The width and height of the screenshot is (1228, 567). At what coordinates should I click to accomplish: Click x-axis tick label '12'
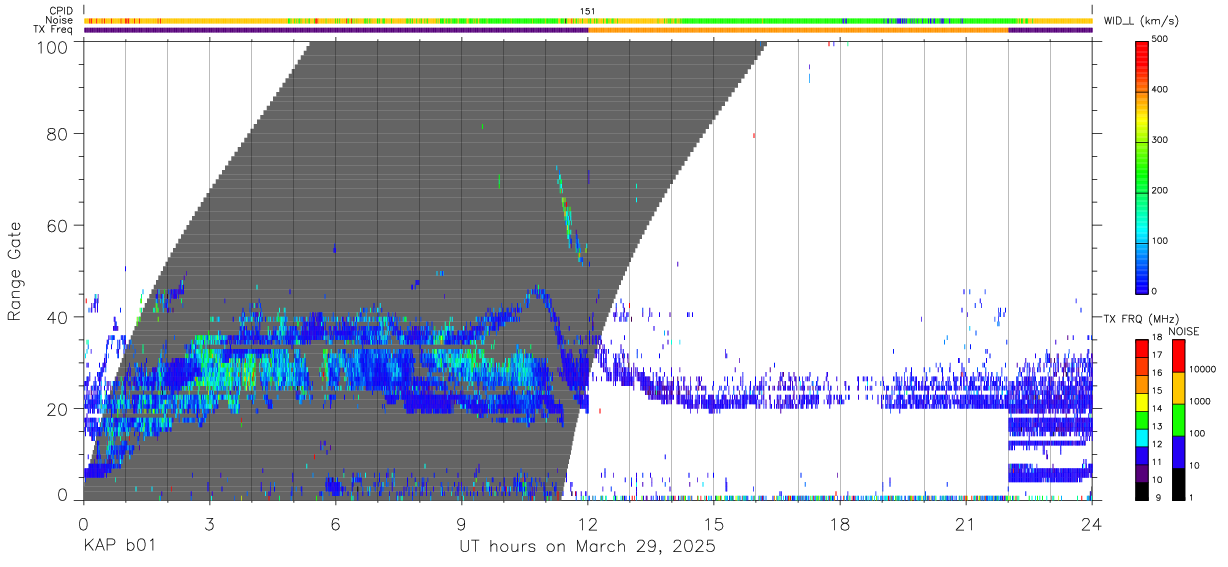pos(588,524)
